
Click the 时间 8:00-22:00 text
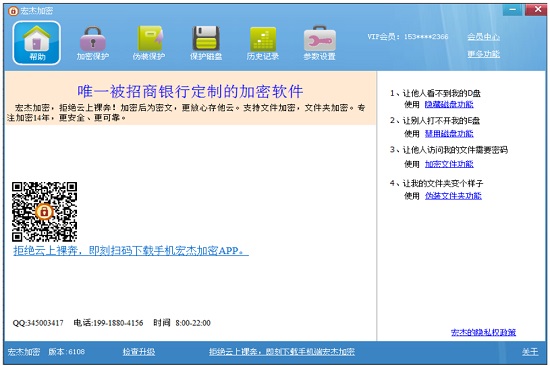point(182,323)
